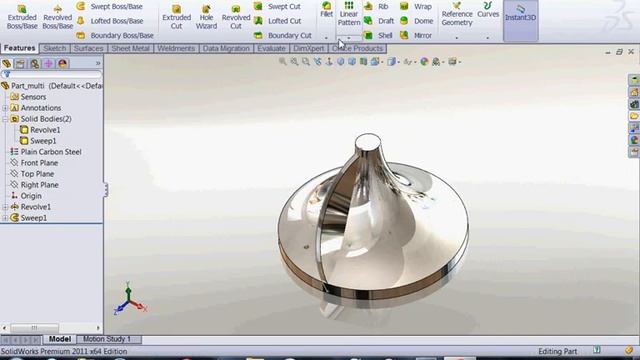Switch to the Evaluate tab

coord(271,49)
